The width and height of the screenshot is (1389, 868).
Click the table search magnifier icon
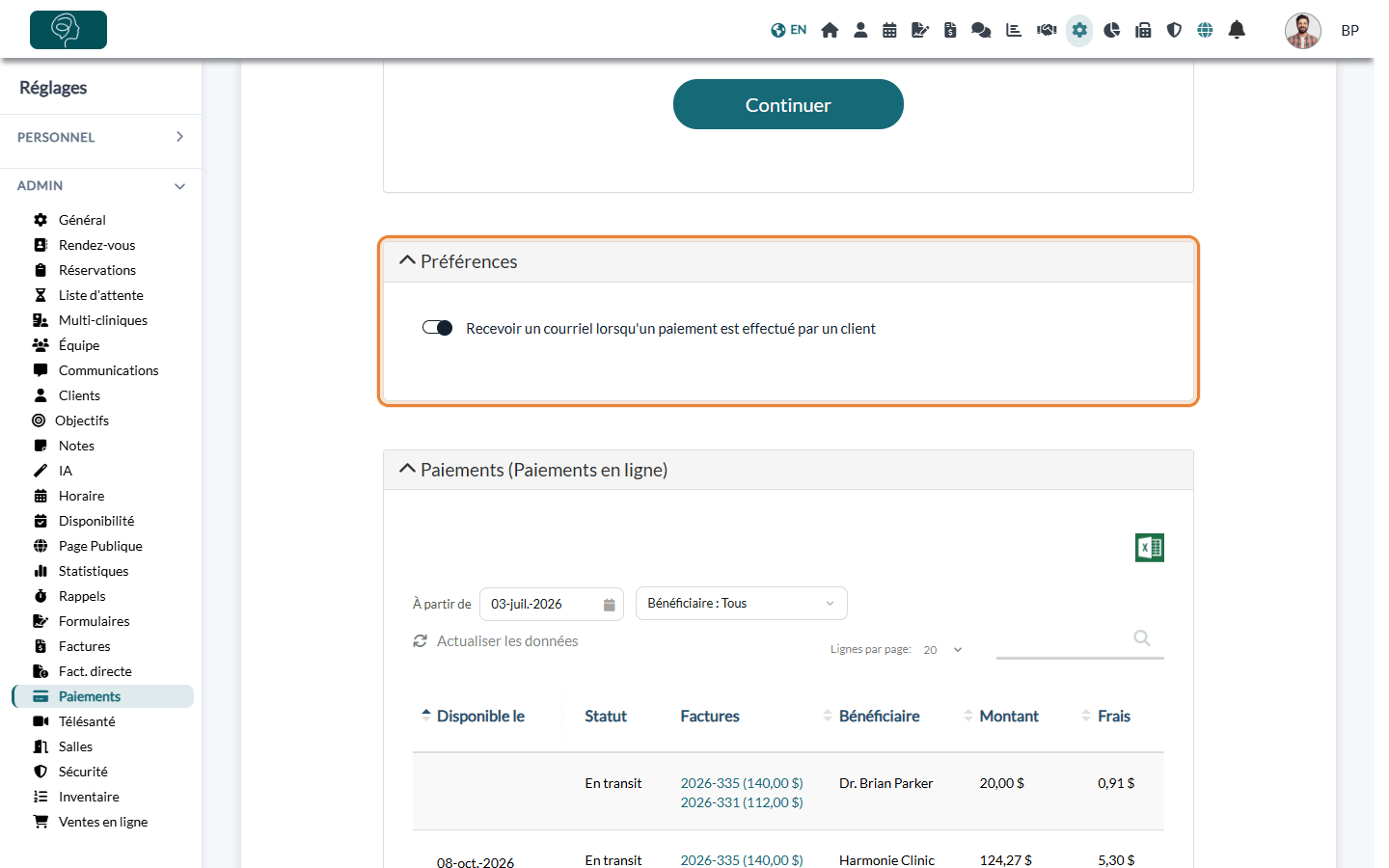[1142, 637]
